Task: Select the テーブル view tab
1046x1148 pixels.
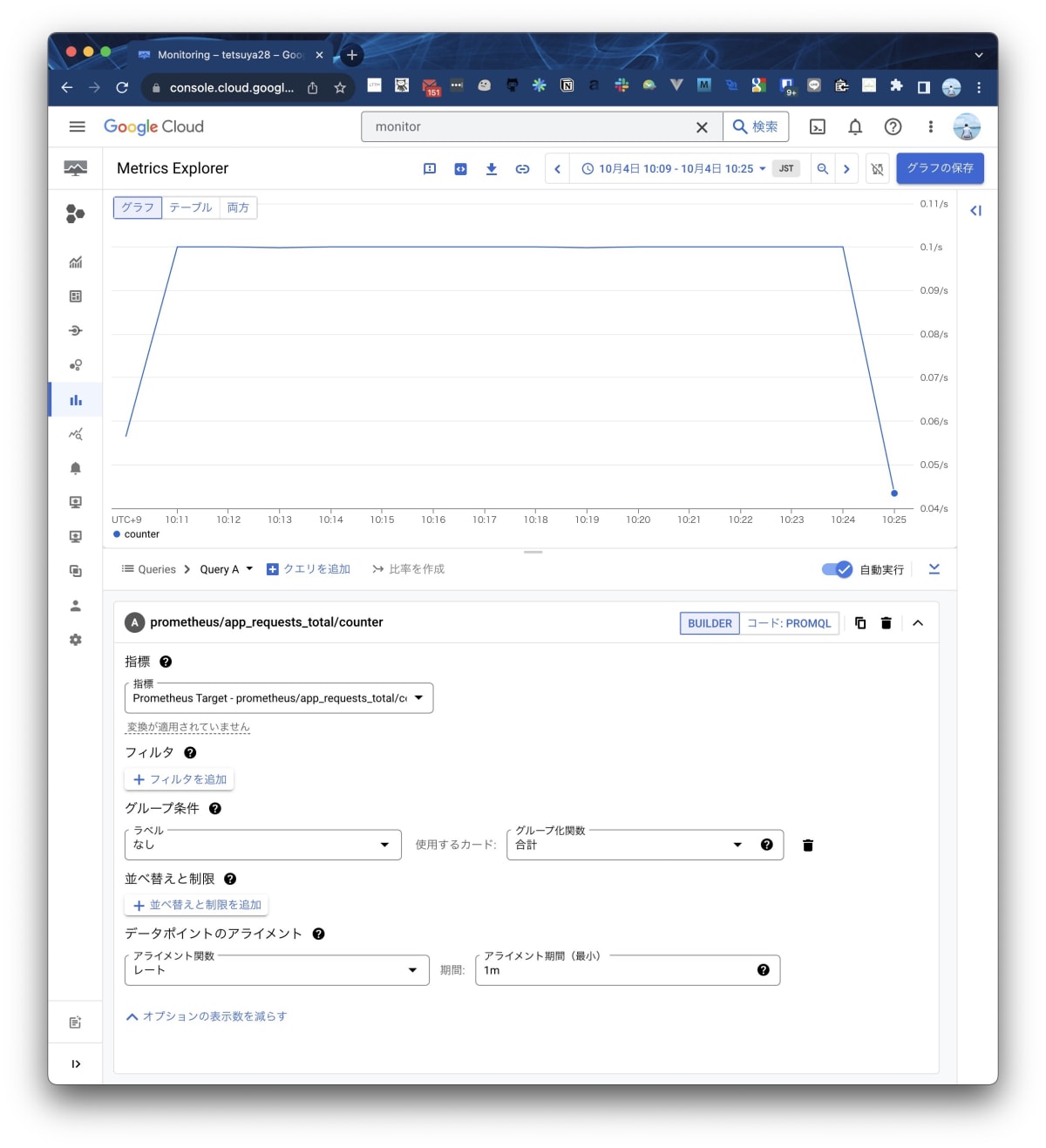Action: coord(191,207)
